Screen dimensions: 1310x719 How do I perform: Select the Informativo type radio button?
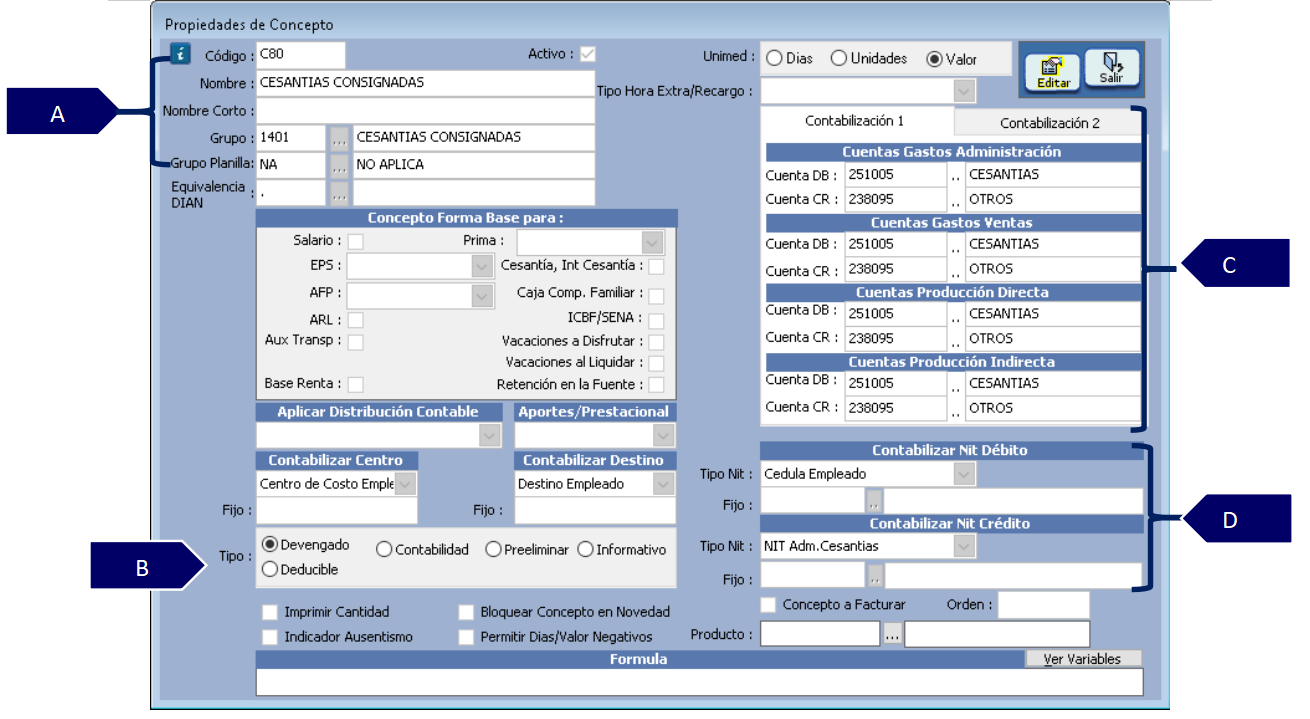(x=586, y=549)
